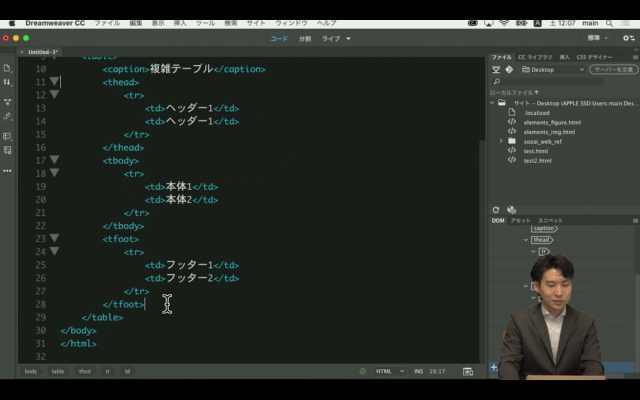
Task: Click the plus icon at bottom of DOM panel
Action: [x=493, y=367]
